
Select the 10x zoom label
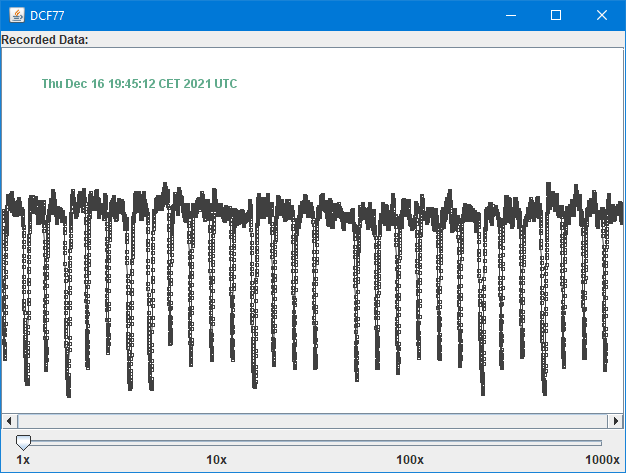[216, 459]
